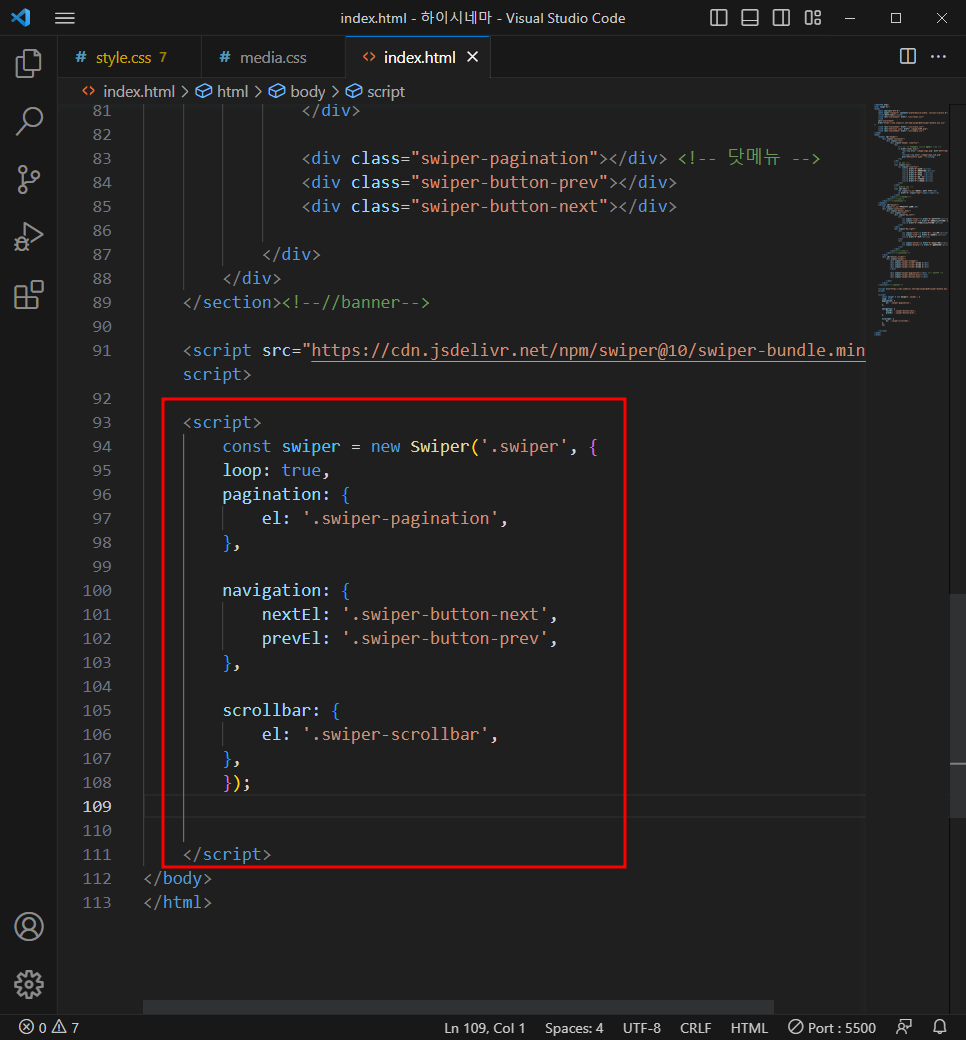Click CRLF end-of-line status item
966x1040 pixels.
tap(695, 1027)
